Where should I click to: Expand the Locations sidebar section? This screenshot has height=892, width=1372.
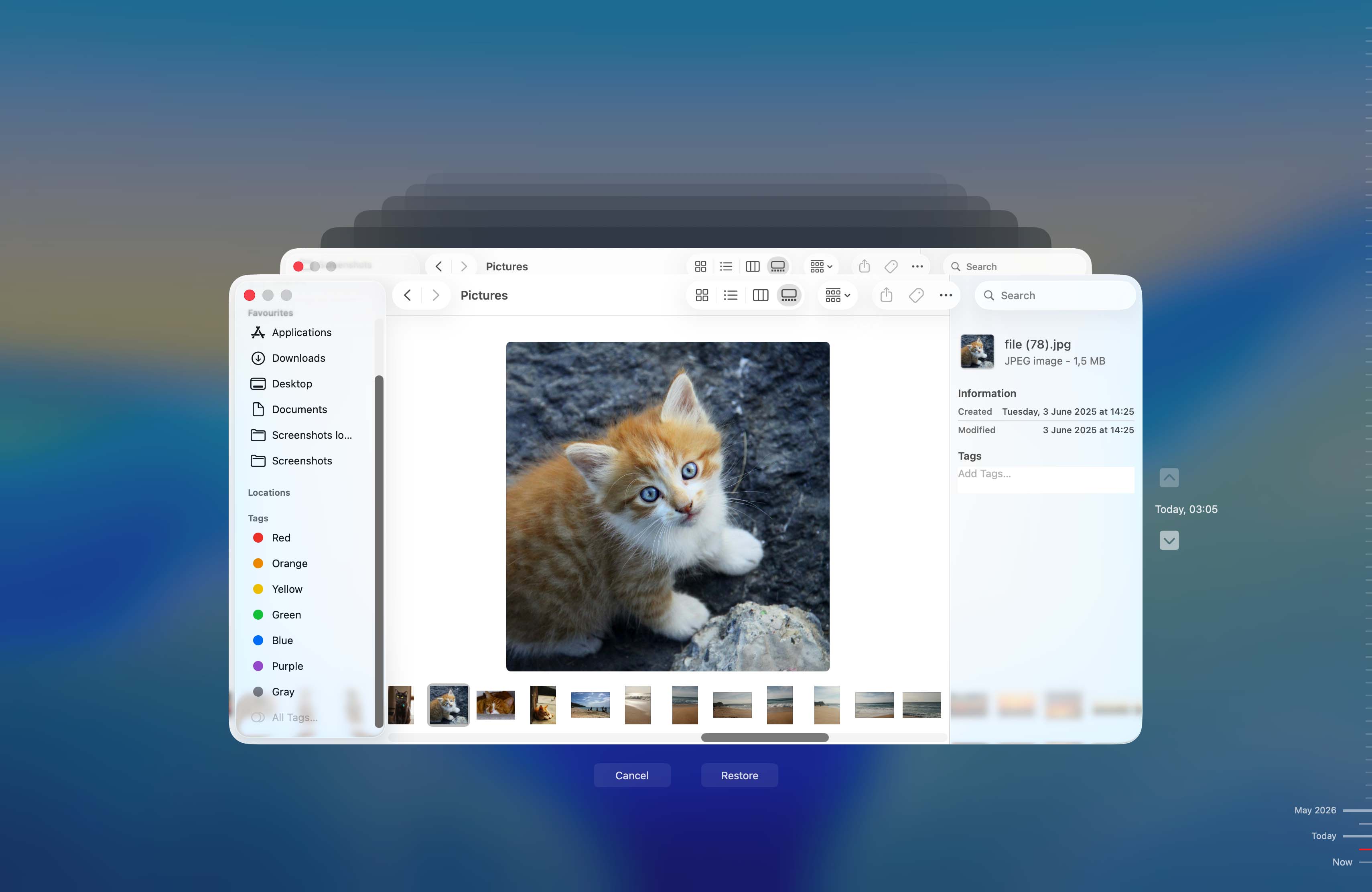click(269, 493)
